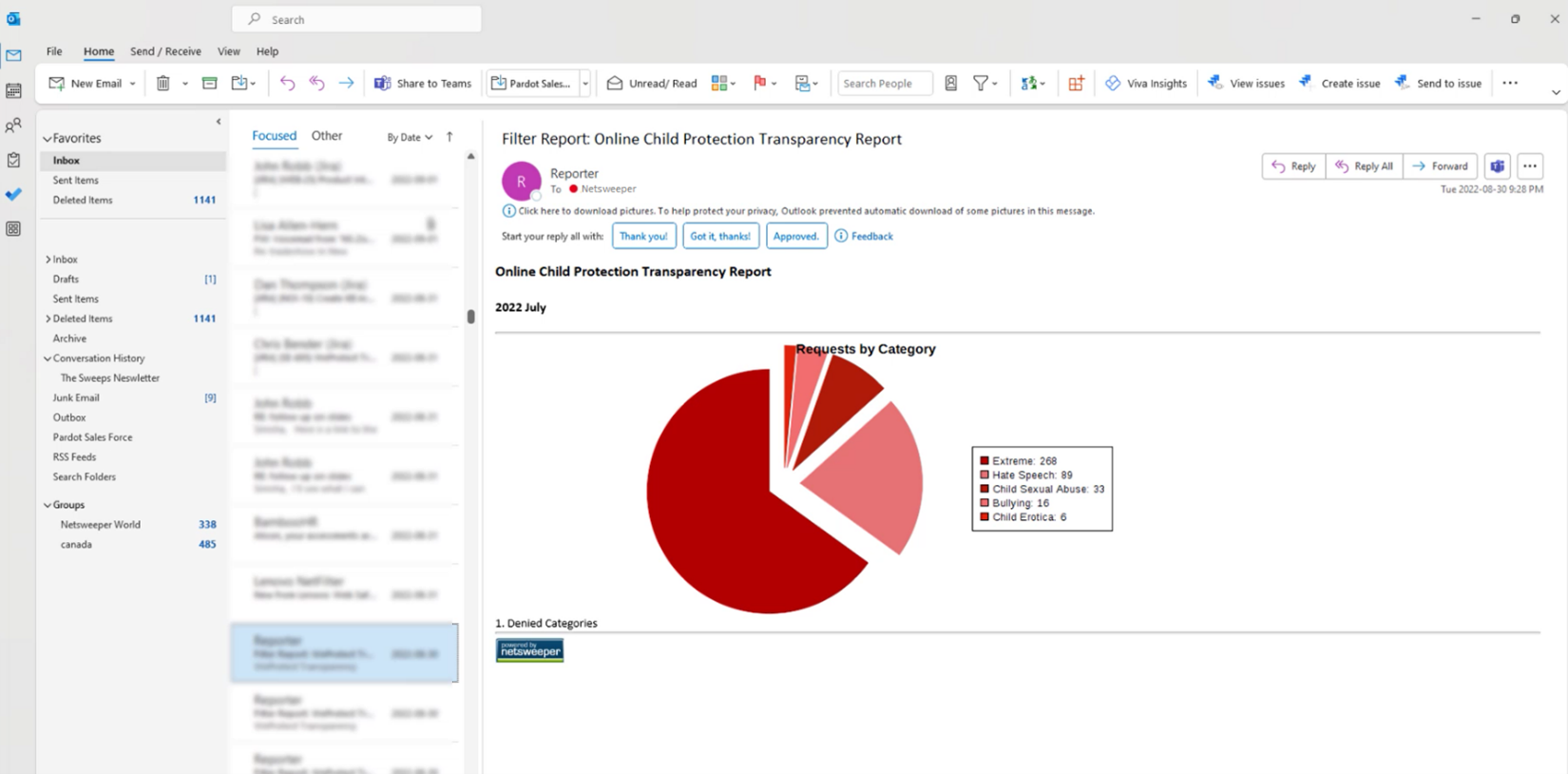Click here to download pictures notice
Image resolution: width=1568 pixels, height=774 pixels.
click(x=798, y=211)
